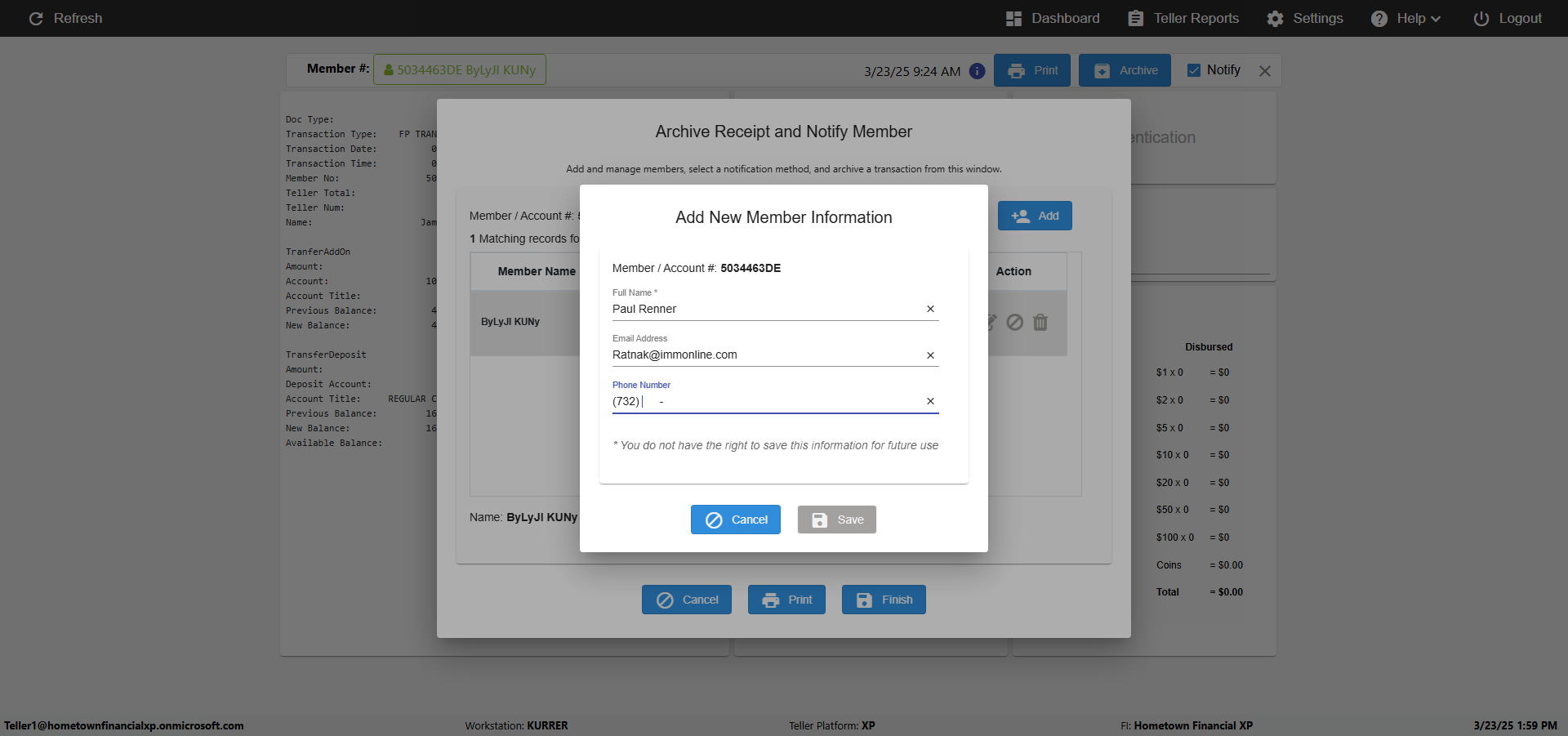Click the blue info icon beside timestamp
Image resolution: width=1568 pixels, height=736 pixels.
point(977,71)
